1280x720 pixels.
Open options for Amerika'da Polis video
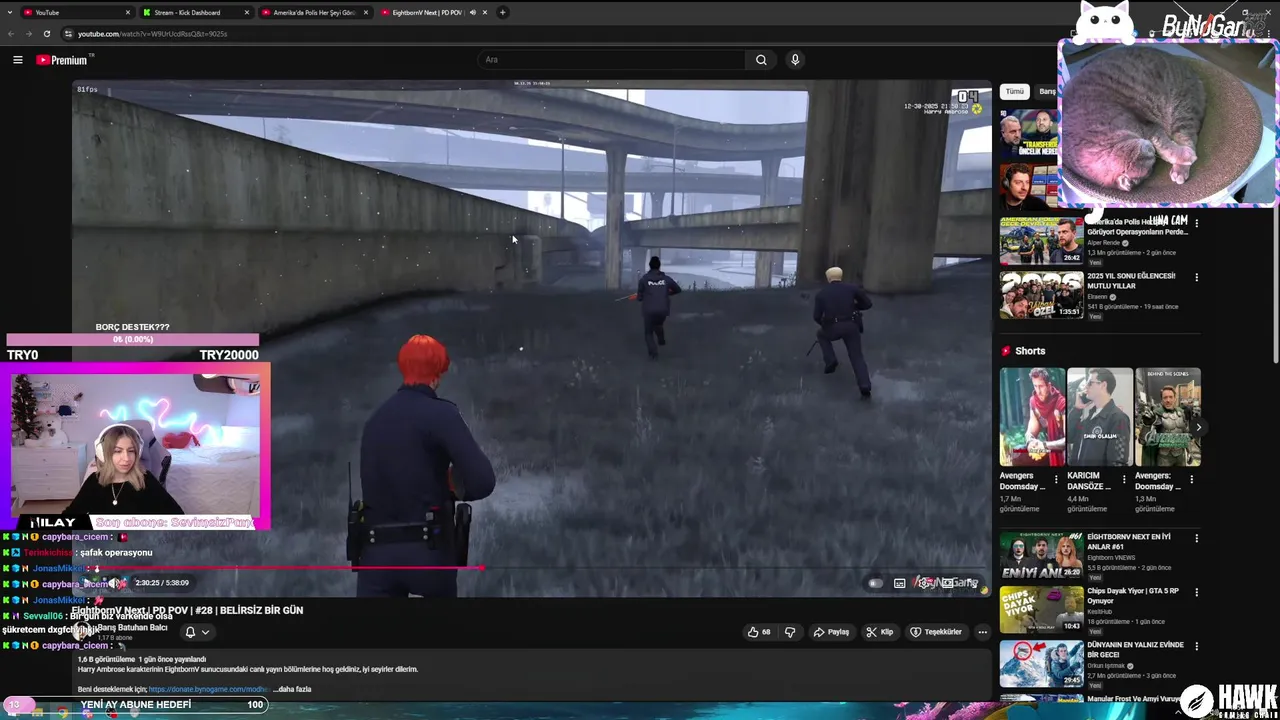pyautogui.click(x=1196, y=224)
